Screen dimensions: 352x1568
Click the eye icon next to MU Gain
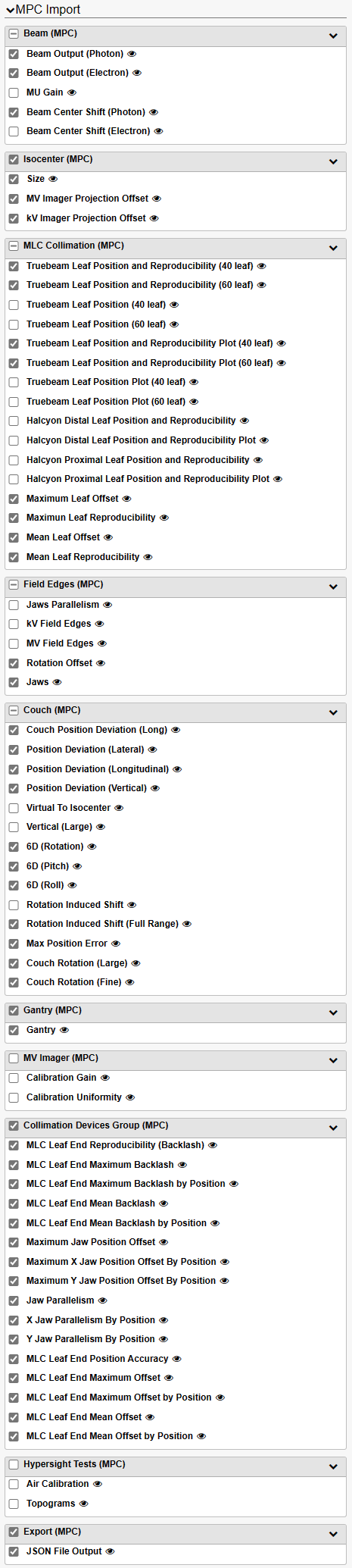pyautogui.click(x=72, y=92)
